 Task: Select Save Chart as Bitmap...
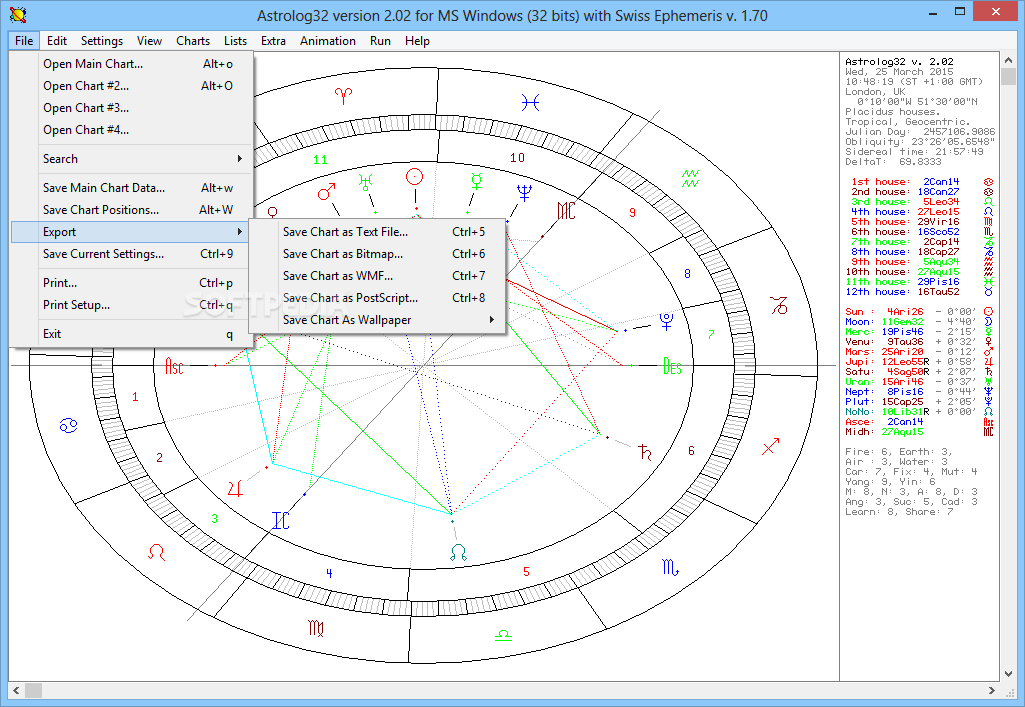[x=377, y=254]
